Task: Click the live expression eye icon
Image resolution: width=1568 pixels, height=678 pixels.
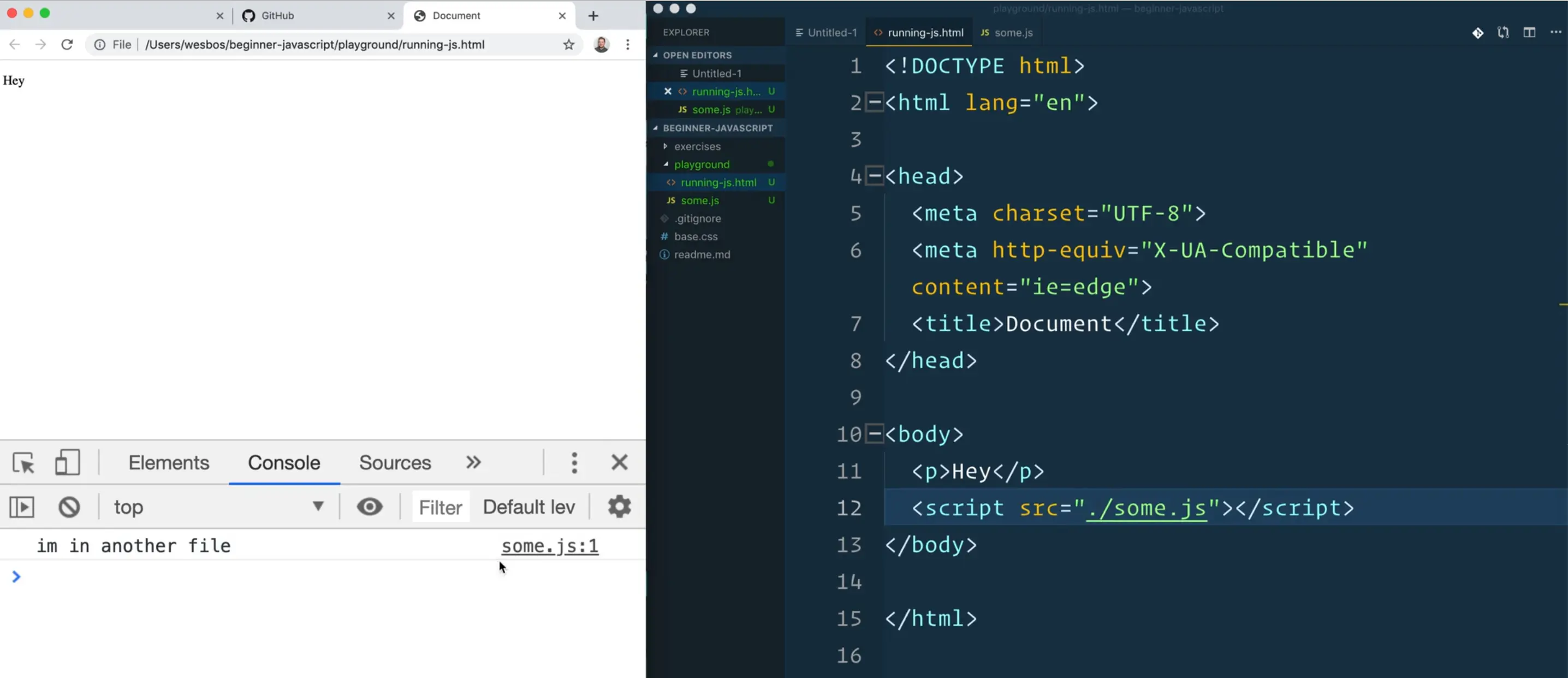Action: pos(370,507)
